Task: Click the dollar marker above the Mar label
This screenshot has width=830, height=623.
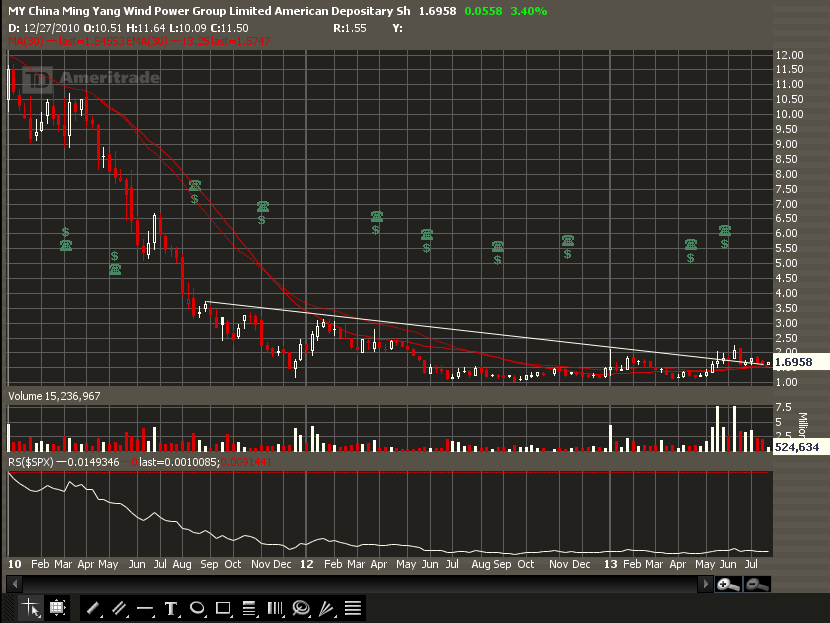Action: click(65, 232)
